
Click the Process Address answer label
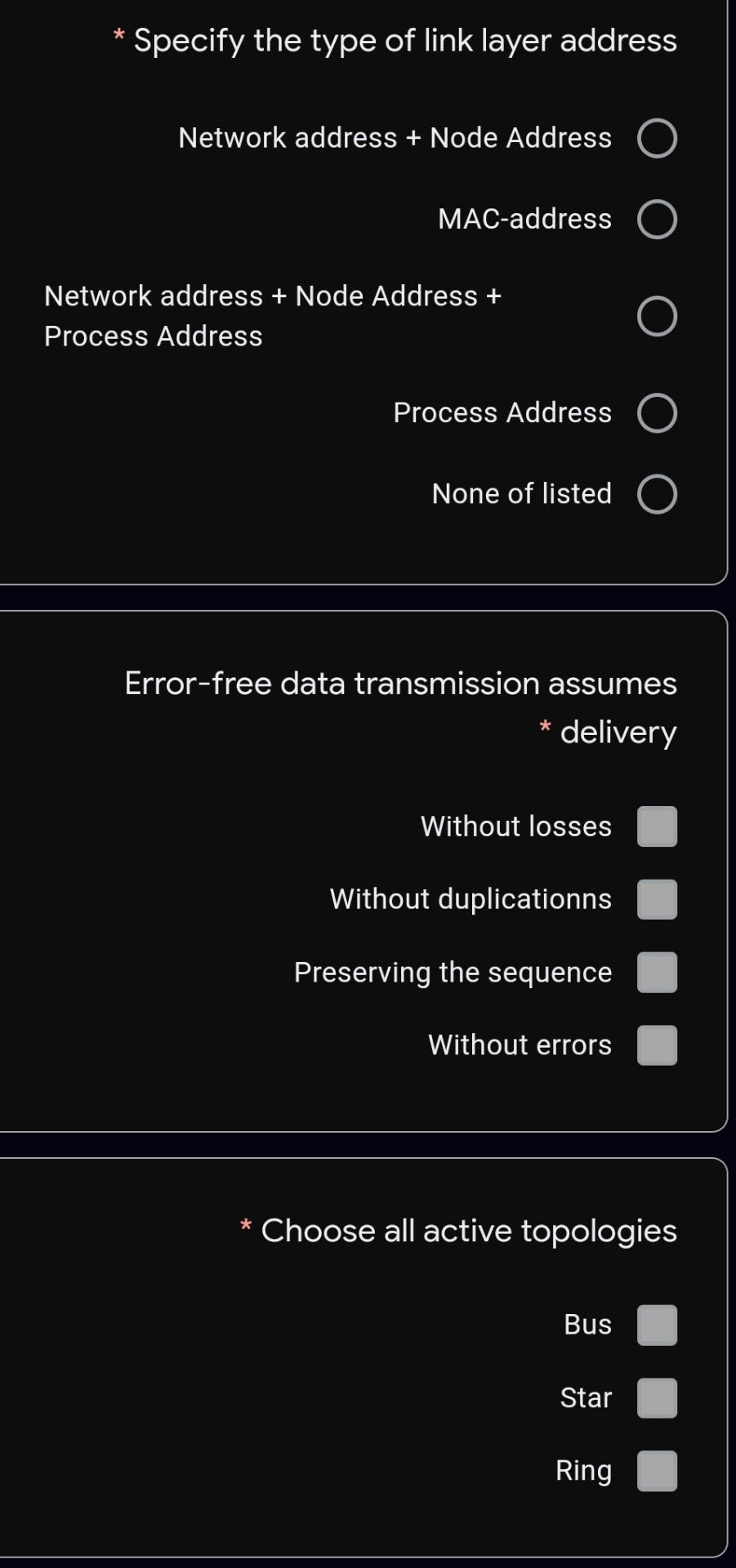pyautogui.click(x=501, y=412)
